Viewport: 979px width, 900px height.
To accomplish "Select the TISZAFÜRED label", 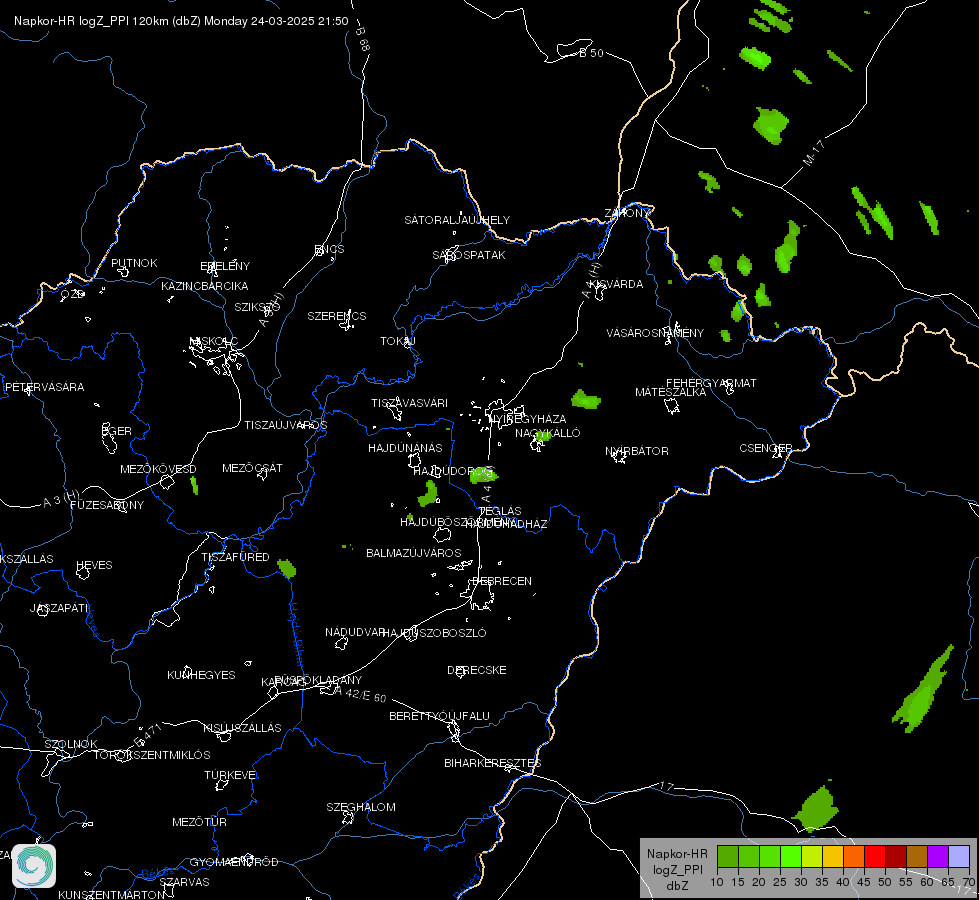I will click(235, 556).
